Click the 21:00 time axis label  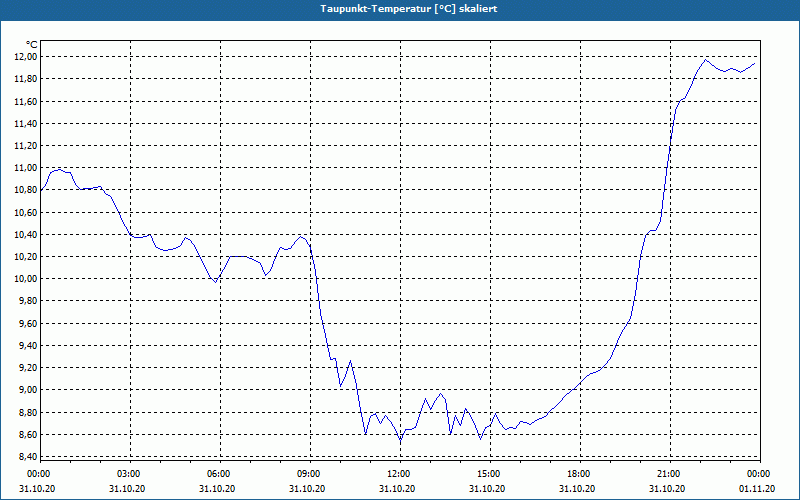(670, 474)
